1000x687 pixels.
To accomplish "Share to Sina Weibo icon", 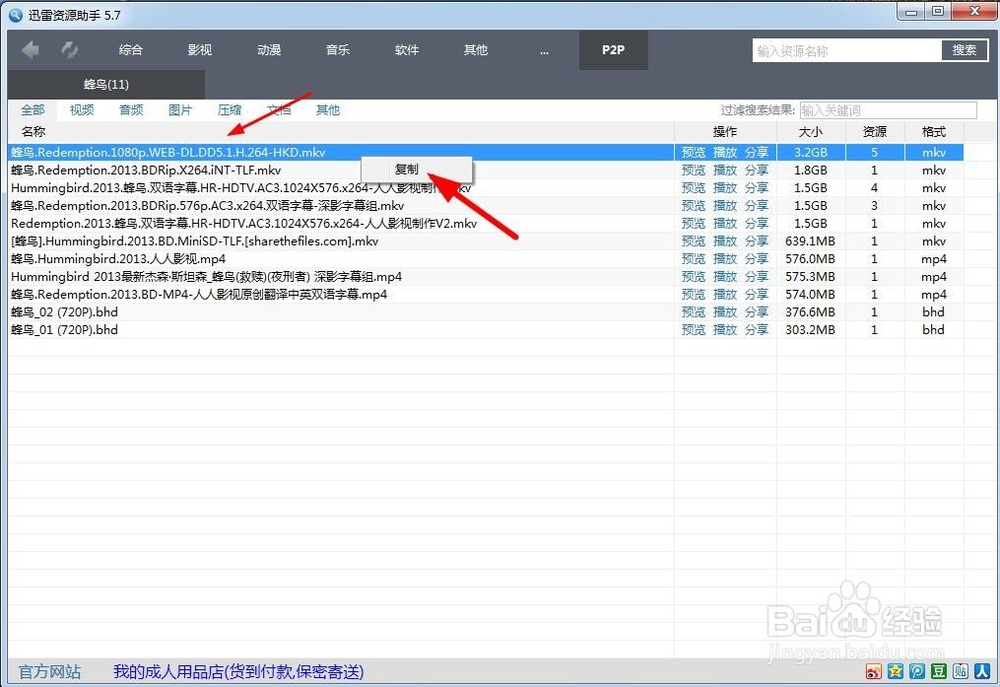I will point(874,670).
